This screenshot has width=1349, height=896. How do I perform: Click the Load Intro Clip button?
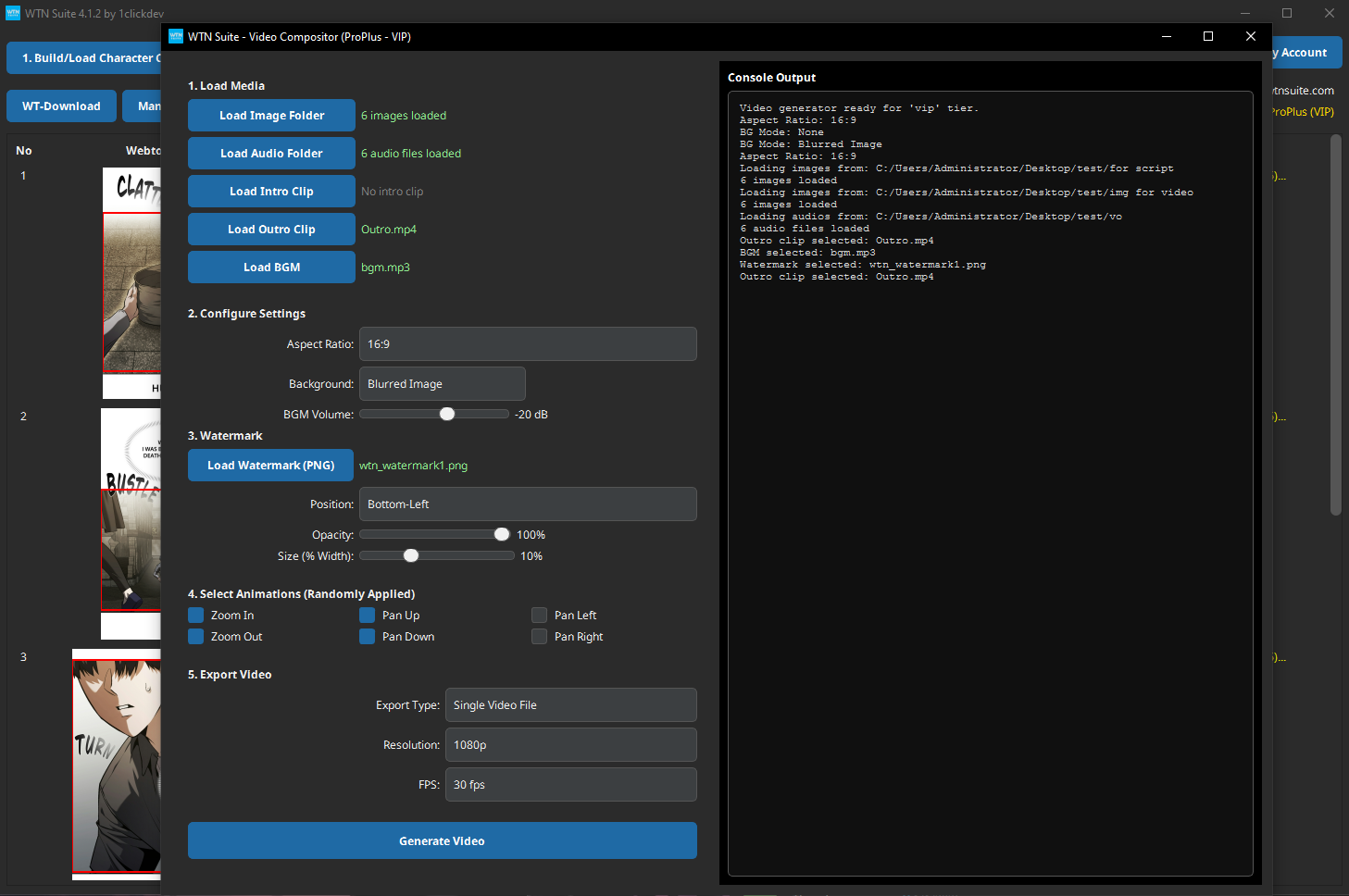pos(270,191)
